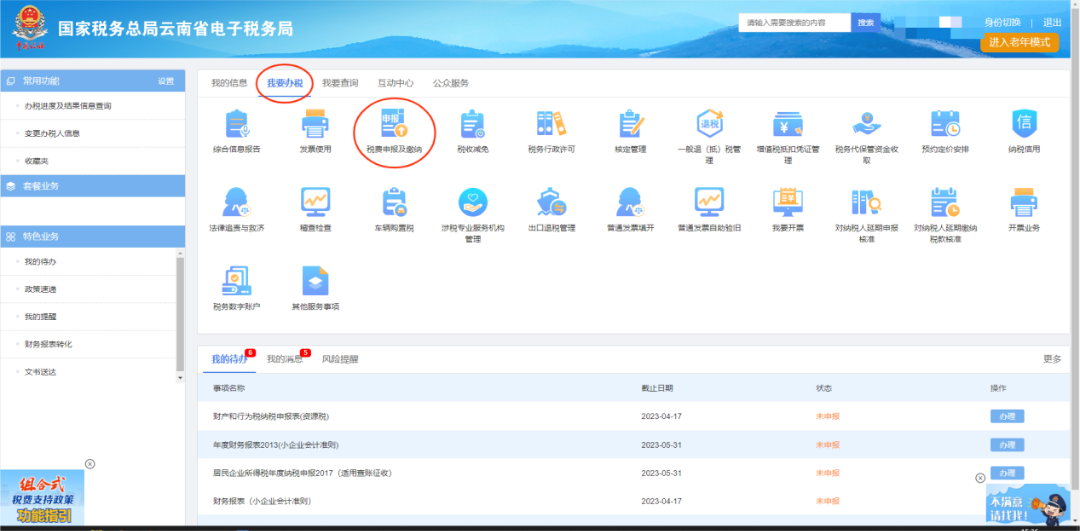Click 更多 link in to-do panel

1052,360
